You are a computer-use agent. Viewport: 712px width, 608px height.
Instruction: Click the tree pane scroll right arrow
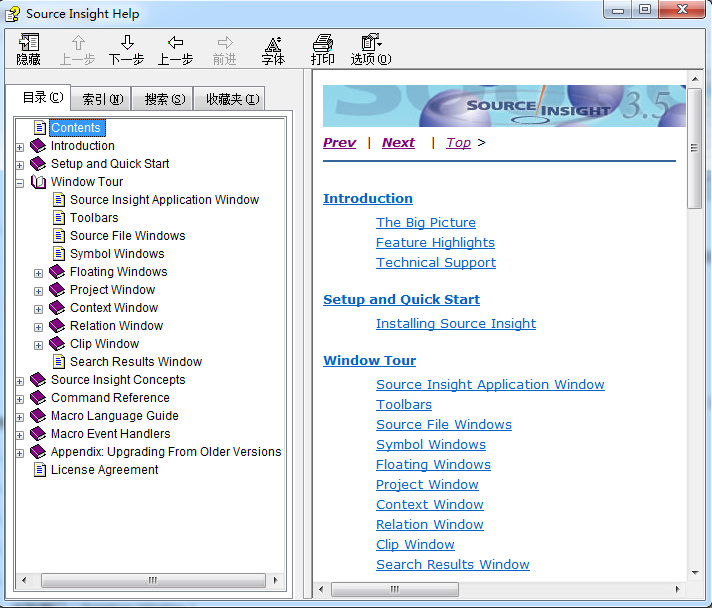tap(275, 580)
